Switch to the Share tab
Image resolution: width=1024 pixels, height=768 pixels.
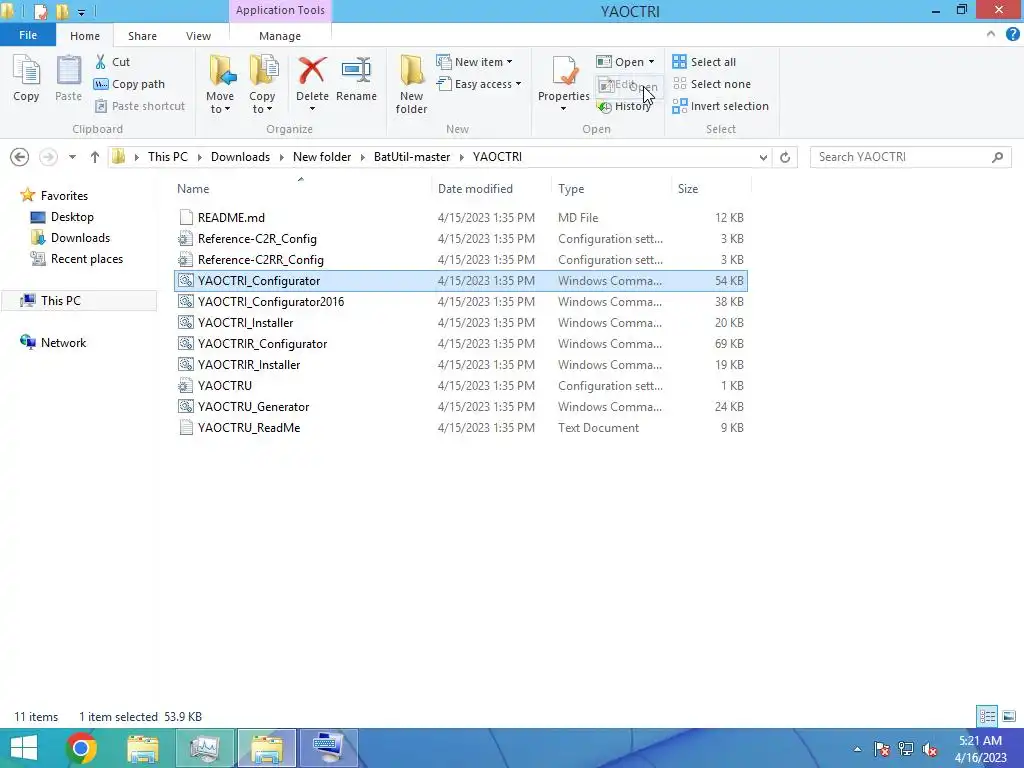[142, 36]
